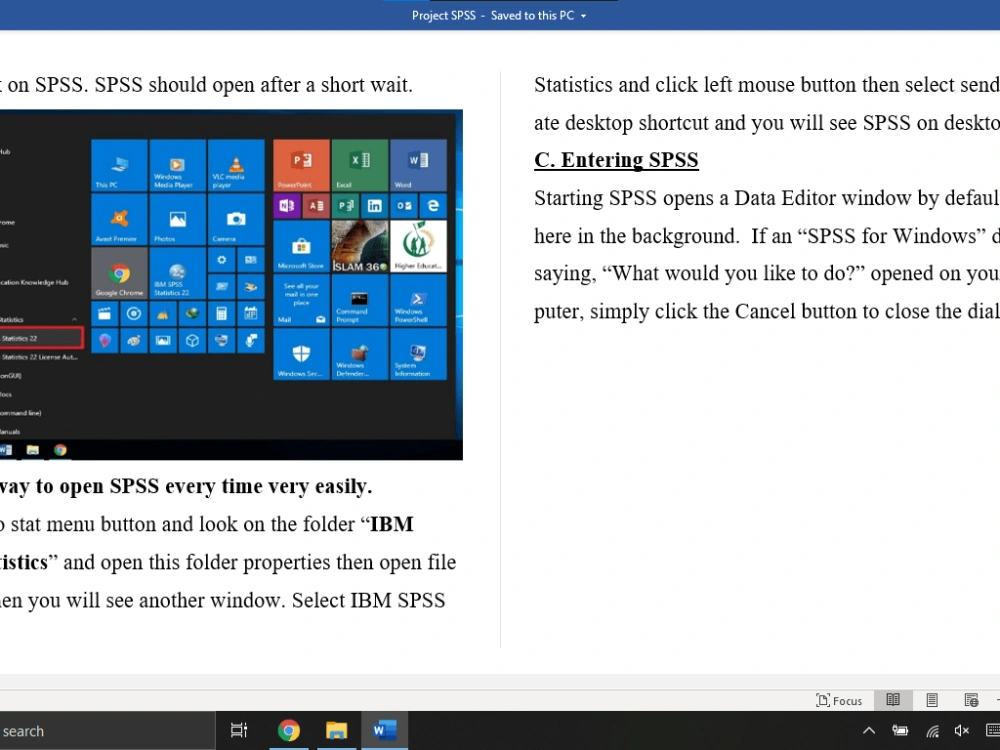Switch to Read Mode view
The height and width of the screenshot is (750, 1000).
pyautogui.click(x=893, y=700)
